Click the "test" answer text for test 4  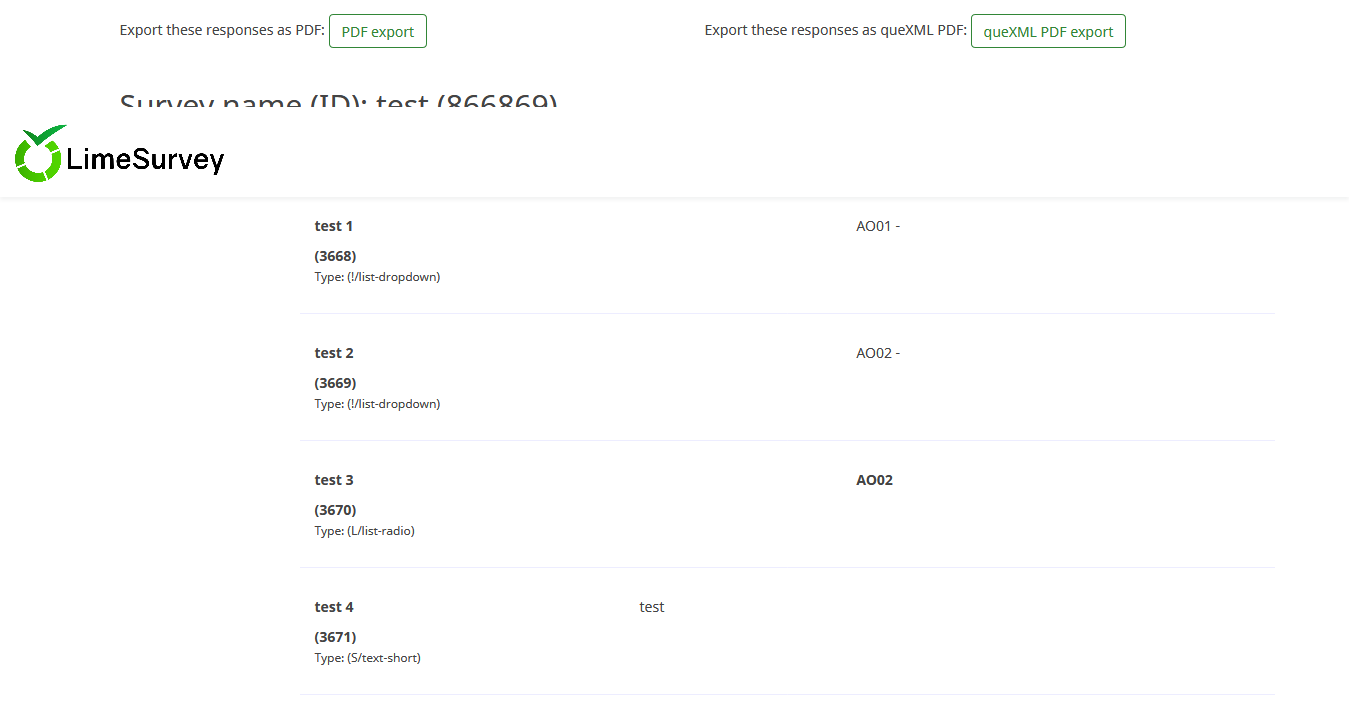(651, 607)
